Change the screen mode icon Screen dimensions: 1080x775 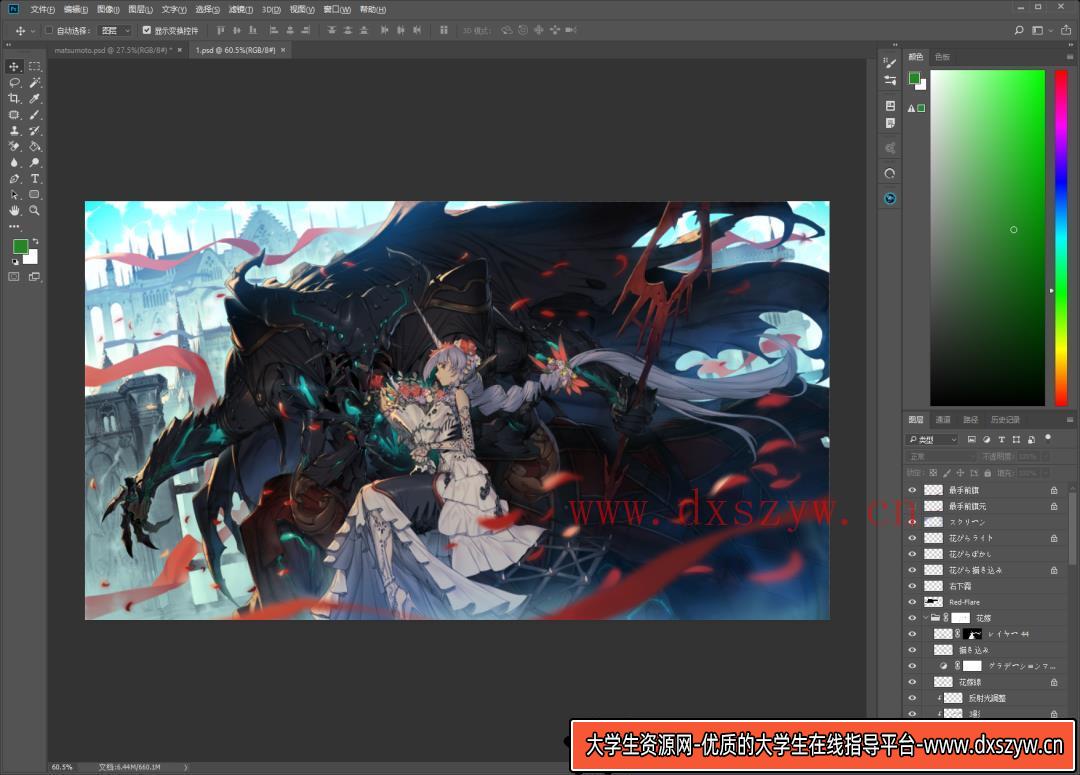coord(34,277)
